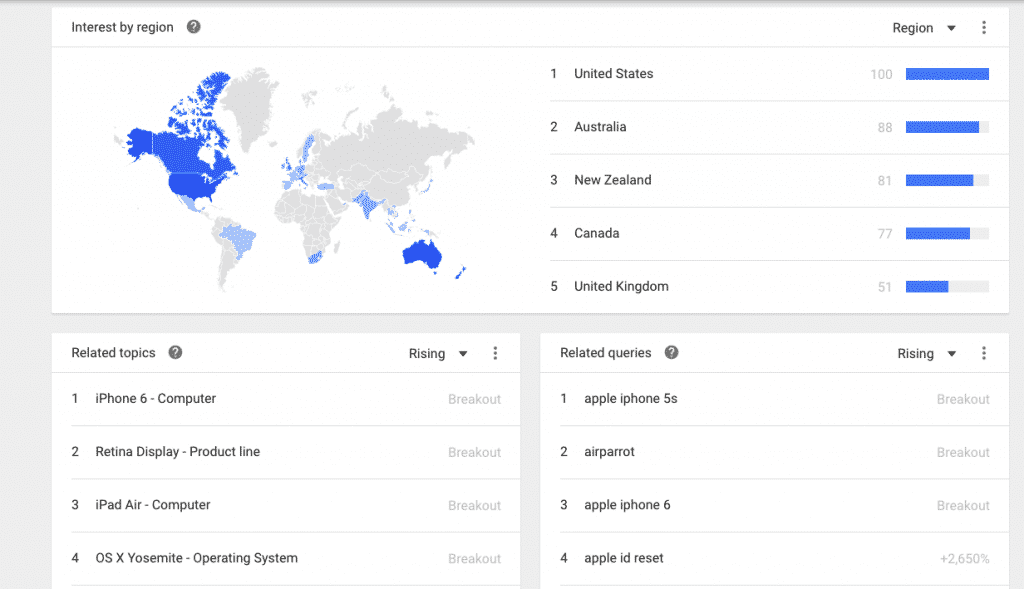Image resolution: width=1024 pixels, height=589 pixels.
Task: Click the Interest by region heading
Action: [122, 27]
